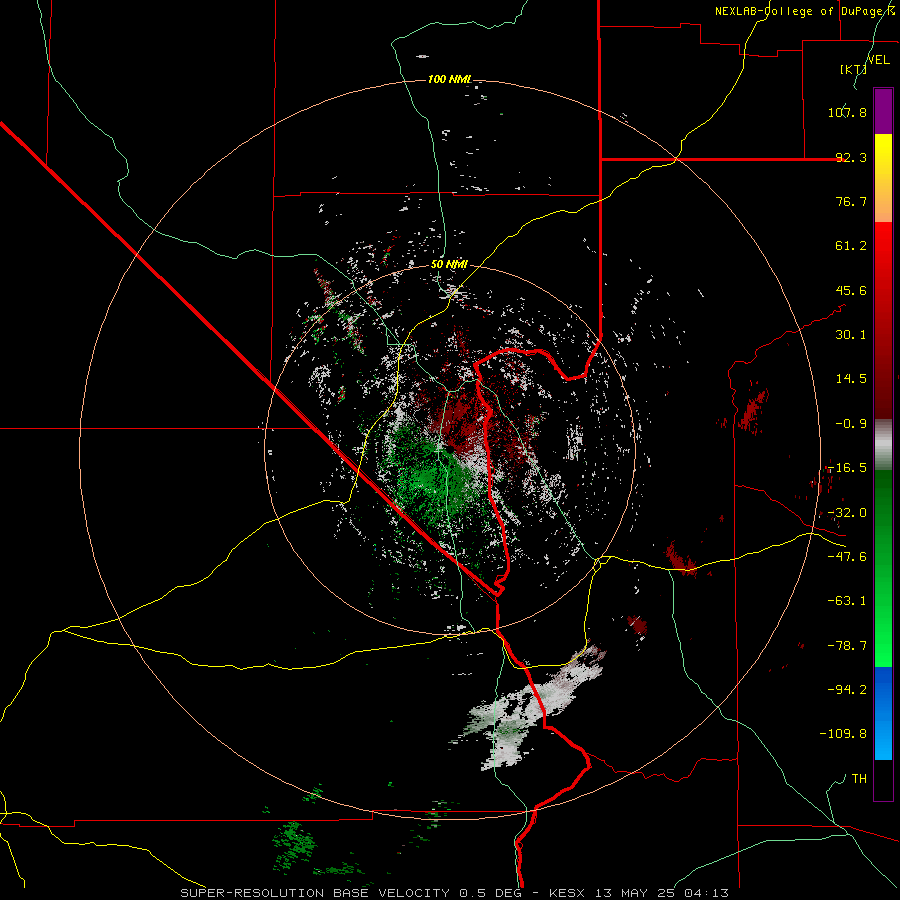Select the purple segment atop the color bar
Viewport: 900px width, 900px height.
click(883, 111)
